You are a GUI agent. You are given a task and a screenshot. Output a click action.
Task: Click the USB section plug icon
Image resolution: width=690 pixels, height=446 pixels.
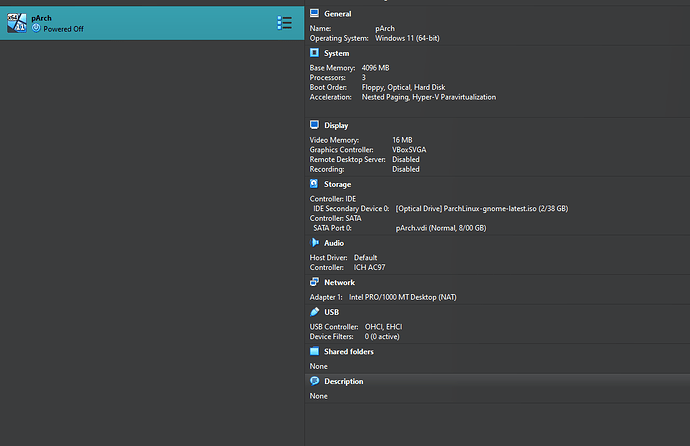tap(314, 312)
